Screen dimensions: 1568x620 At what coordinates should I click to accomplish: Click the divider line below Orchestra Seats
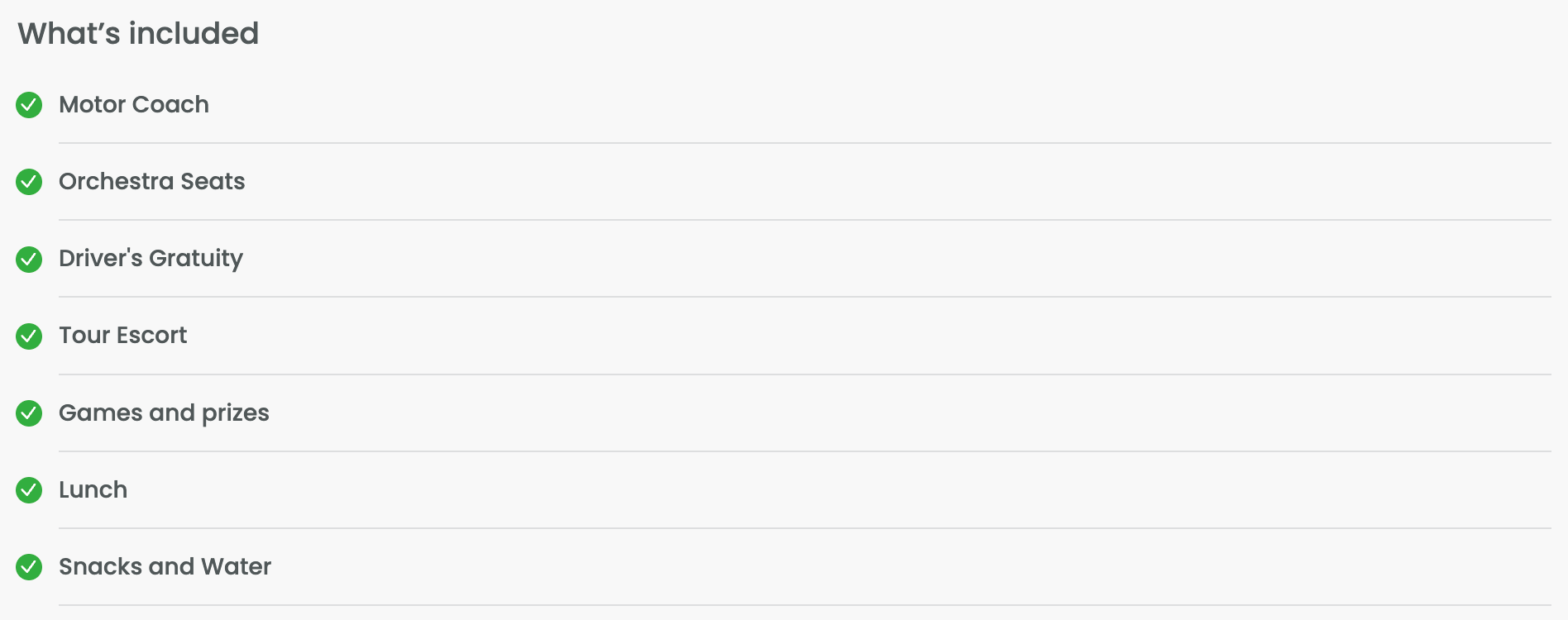(x=804, y=220)
